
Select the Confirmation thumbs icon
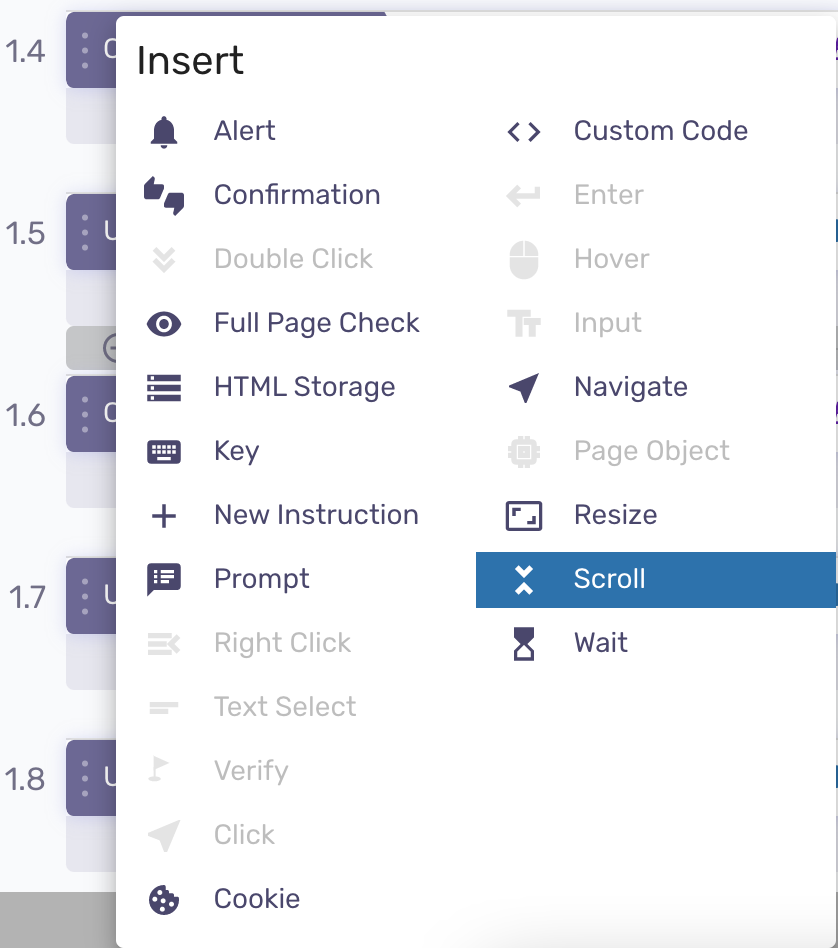(x=164, y=195)
